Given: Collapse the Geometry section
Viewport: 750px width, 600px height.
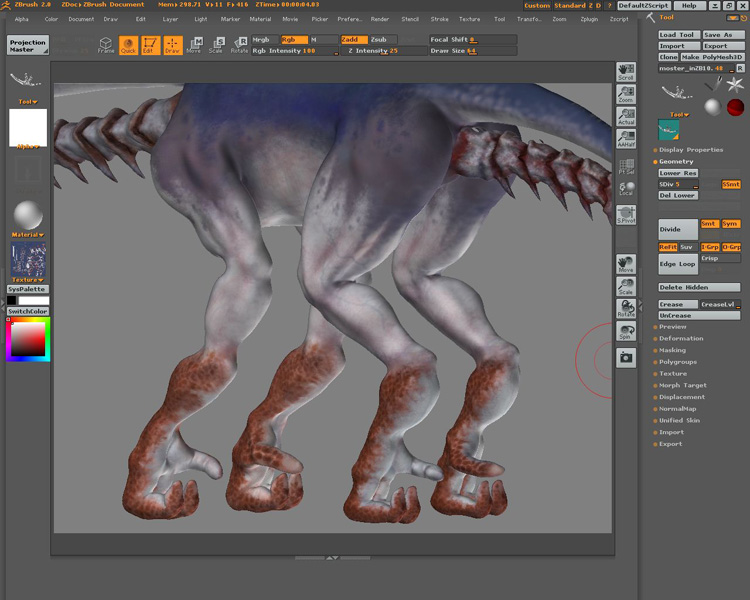Looking at the screenshot, I should pyautogui.click(x=676, y=162).
